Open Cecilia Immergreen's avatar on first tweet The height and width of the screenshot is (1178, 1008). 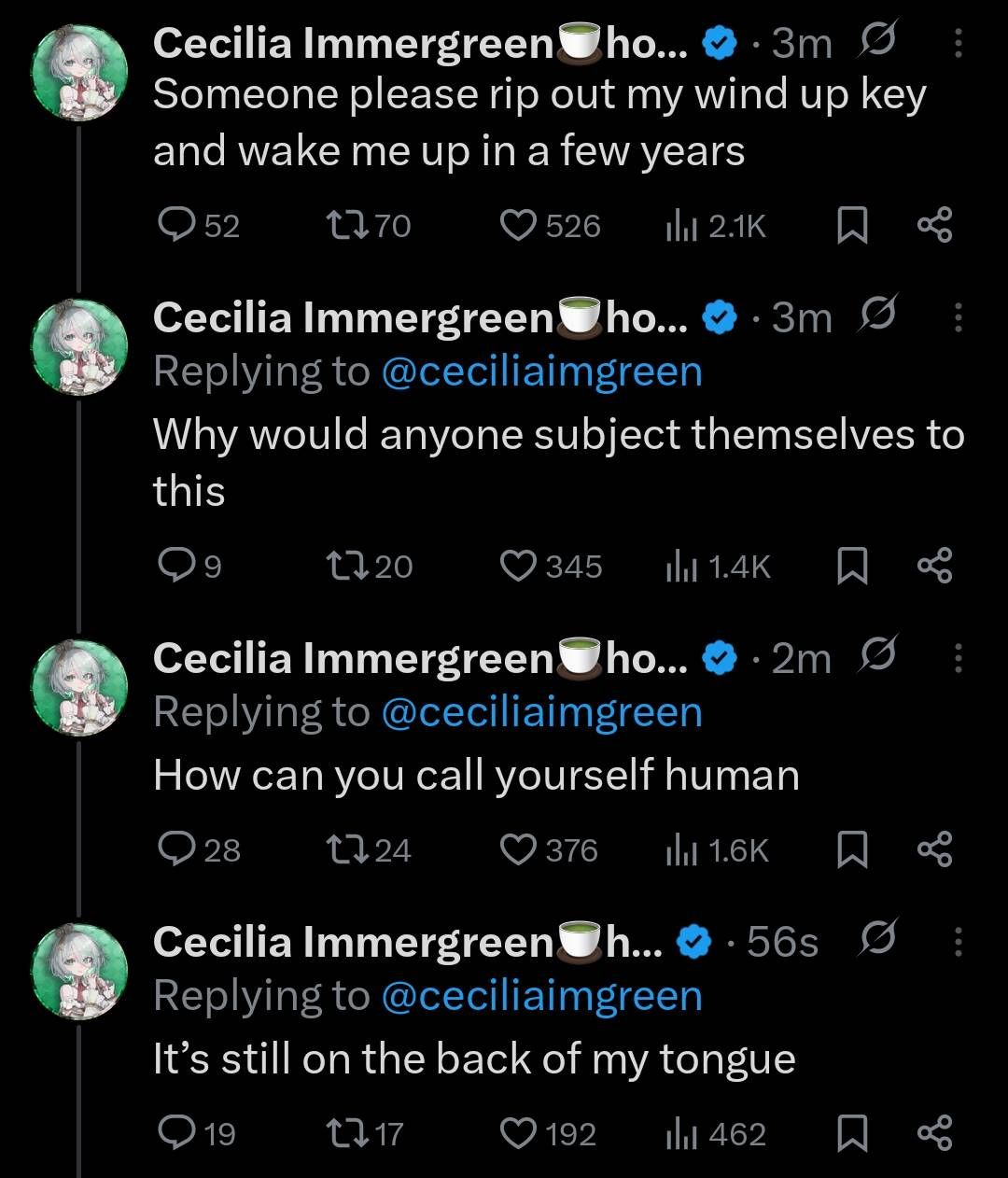pyautogui.click(x=79, y=73)
